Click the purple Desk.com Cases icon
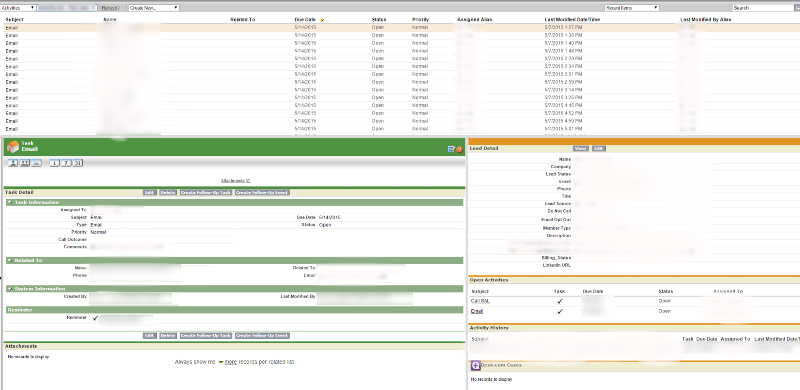Viewport: 800px width, 390px height. pyautogui.click(x=475, y=365)
